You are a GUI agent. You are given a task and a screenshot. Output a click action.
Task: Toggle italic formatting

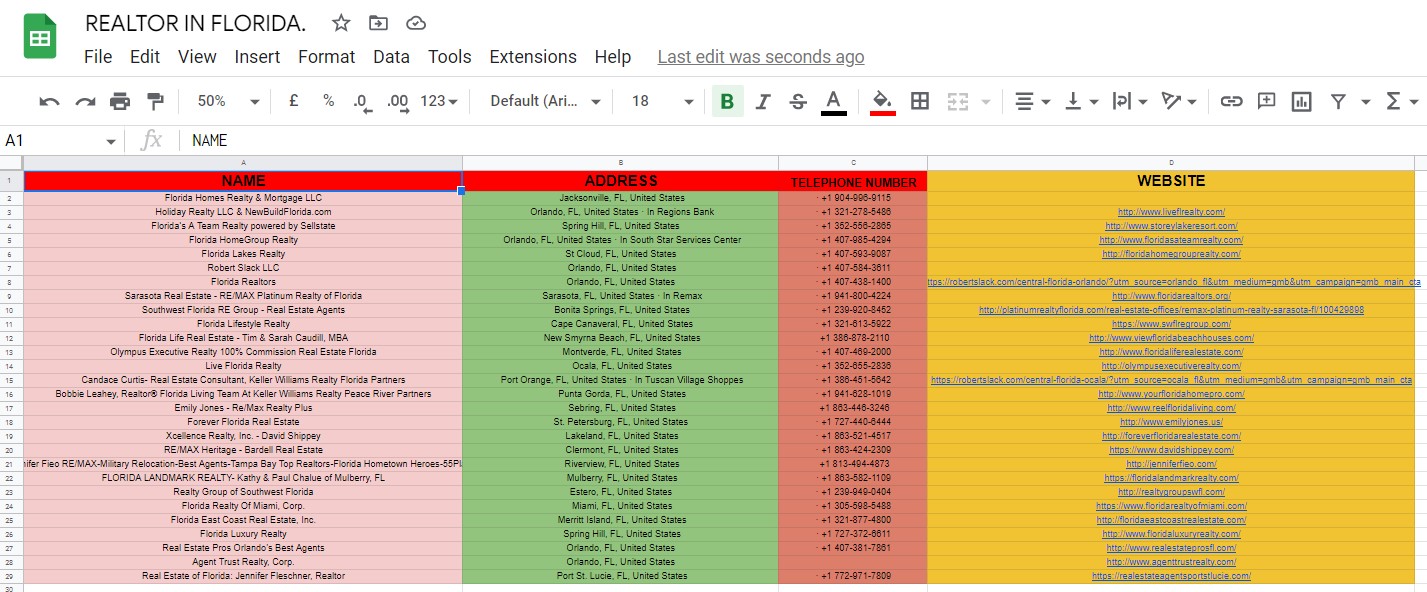coord(763,101)
